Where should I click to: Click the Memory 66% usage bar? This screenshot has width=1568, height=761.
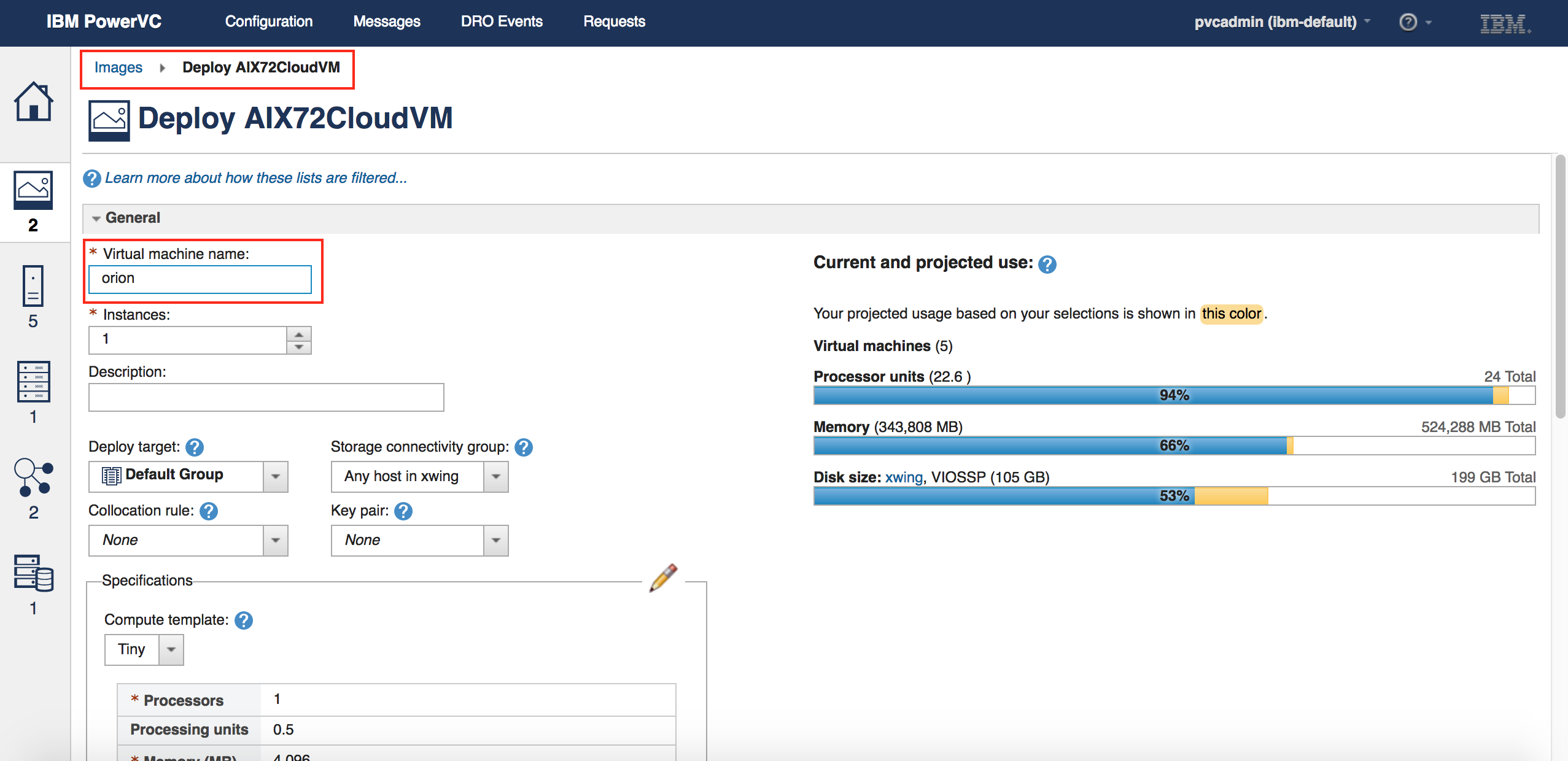coord(1174,446)
